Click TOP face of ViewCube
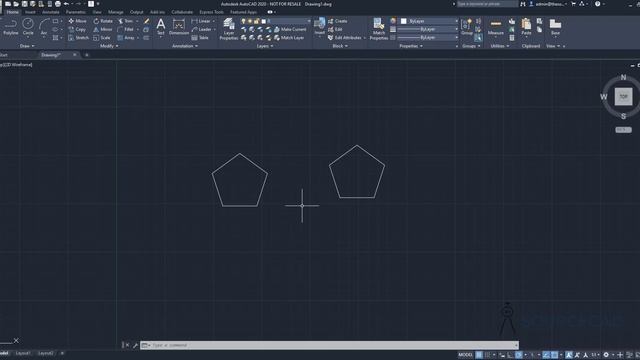The image size is (640, 360). coord(623,97)
